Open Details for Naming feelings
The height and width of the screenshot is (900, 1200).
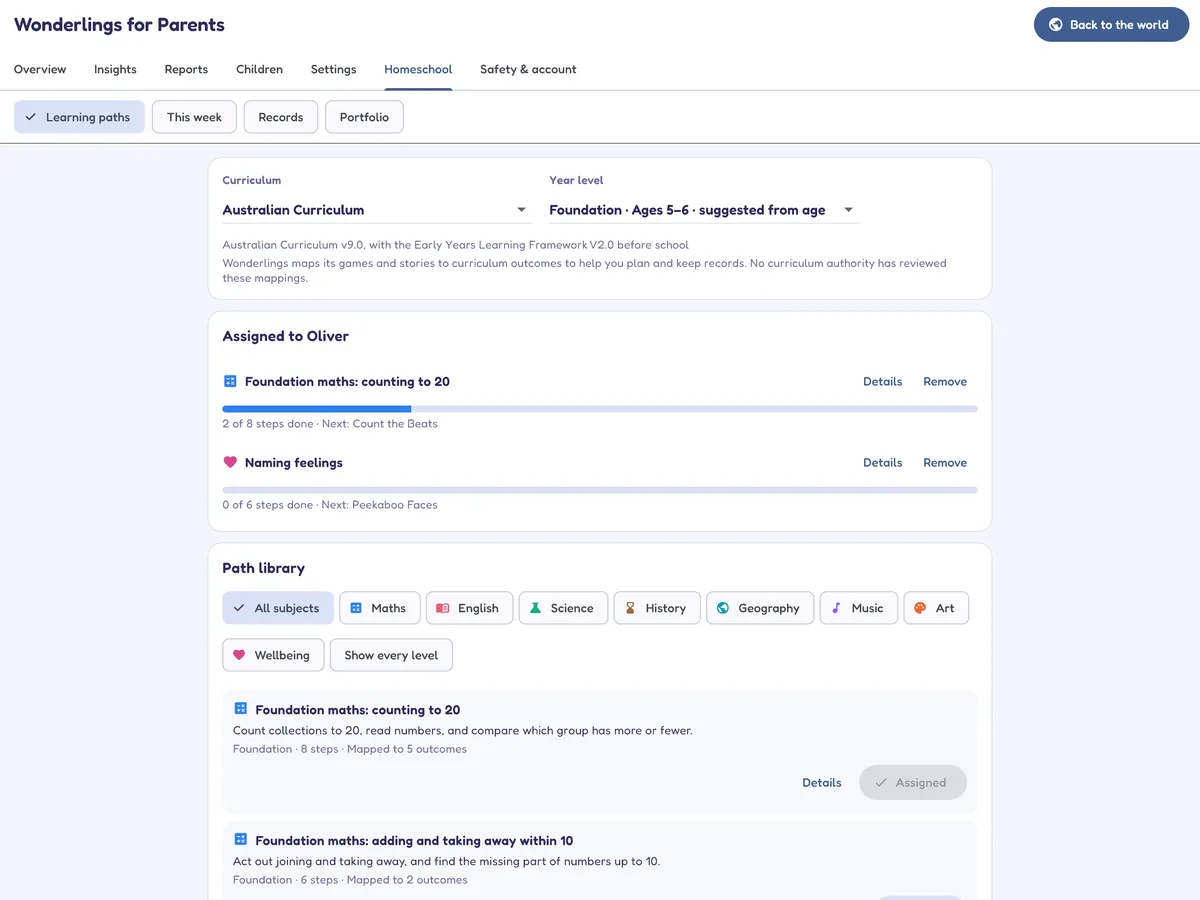(883, 462)
